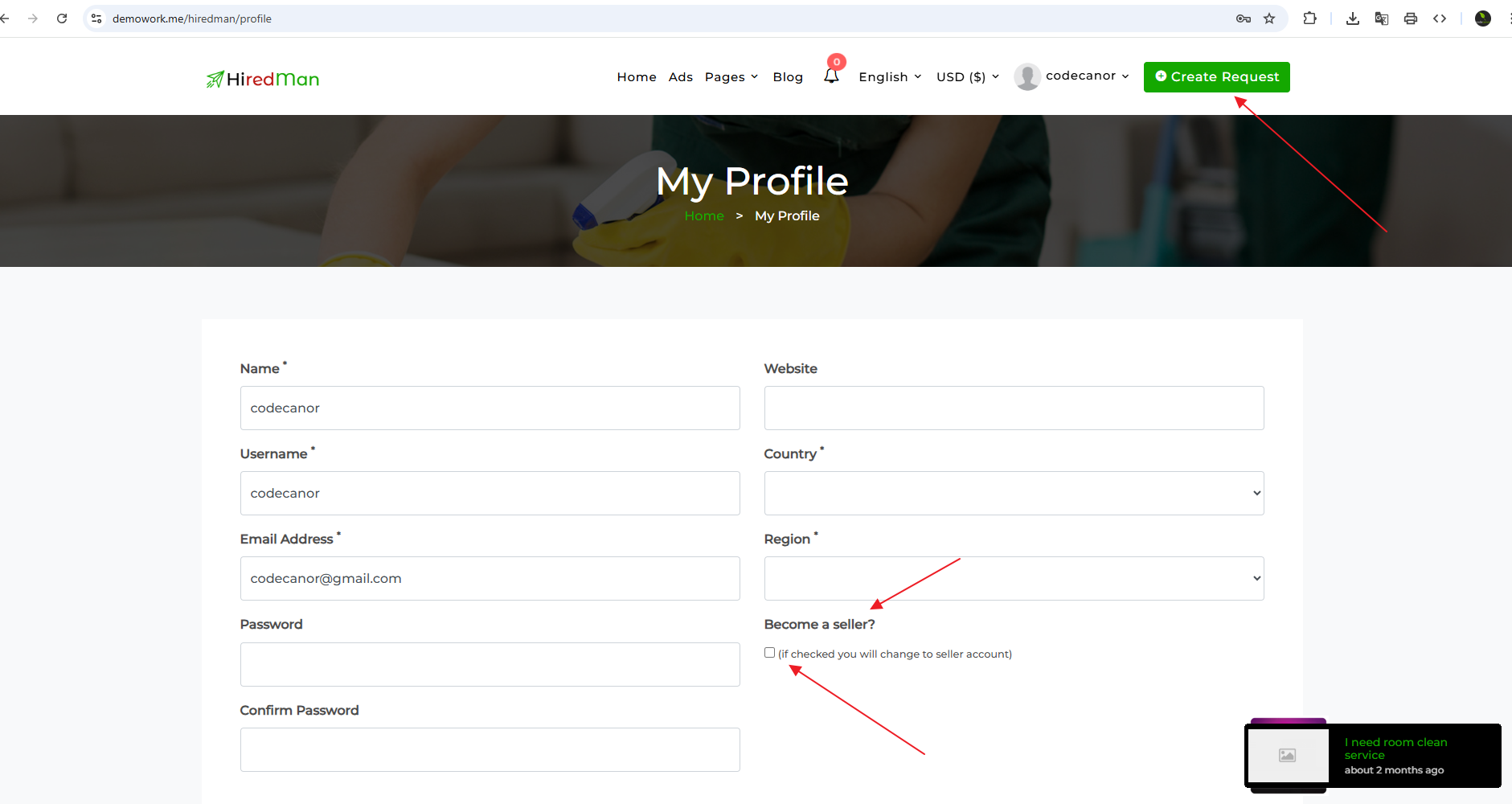Viewport: 1512px width, 804px height.
Task: Open the room clean service thumbnail
Action: tap(1287, 755)
